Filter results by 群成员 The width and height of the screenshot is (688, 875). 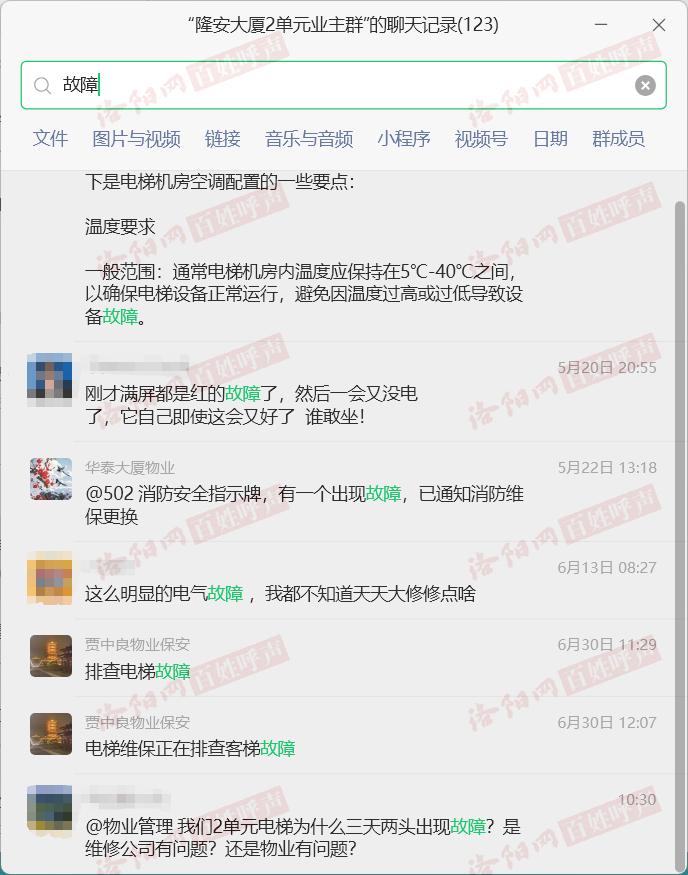click(x=618, y=138)
